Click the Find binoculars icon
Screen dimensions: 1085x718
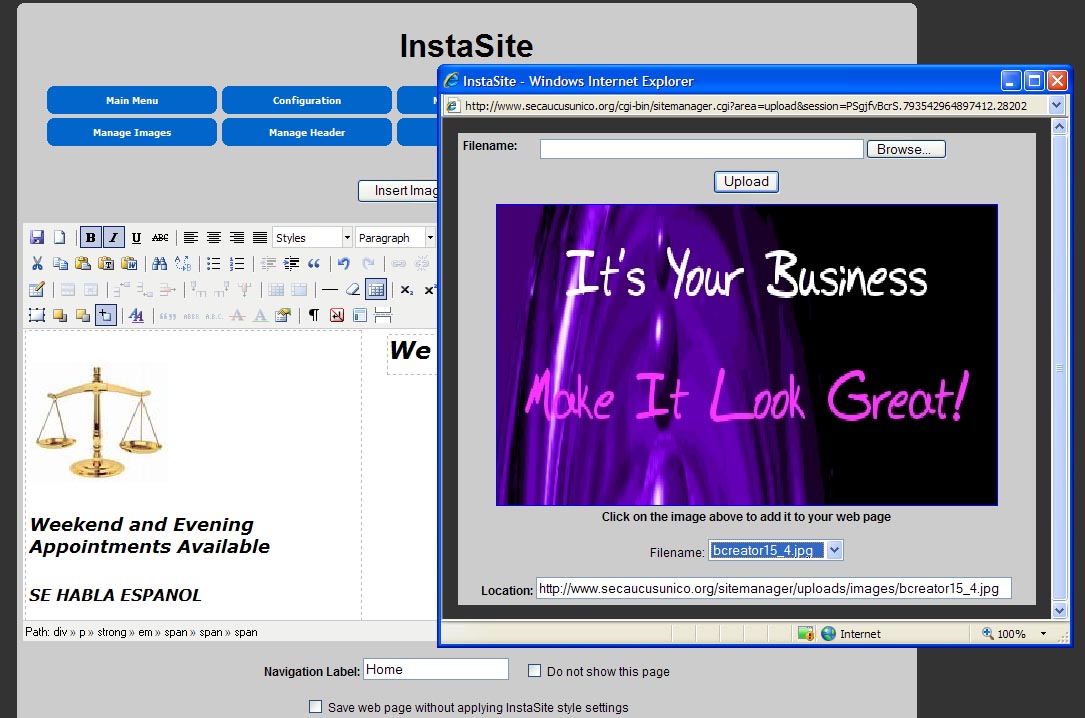[x=159, y=264]
